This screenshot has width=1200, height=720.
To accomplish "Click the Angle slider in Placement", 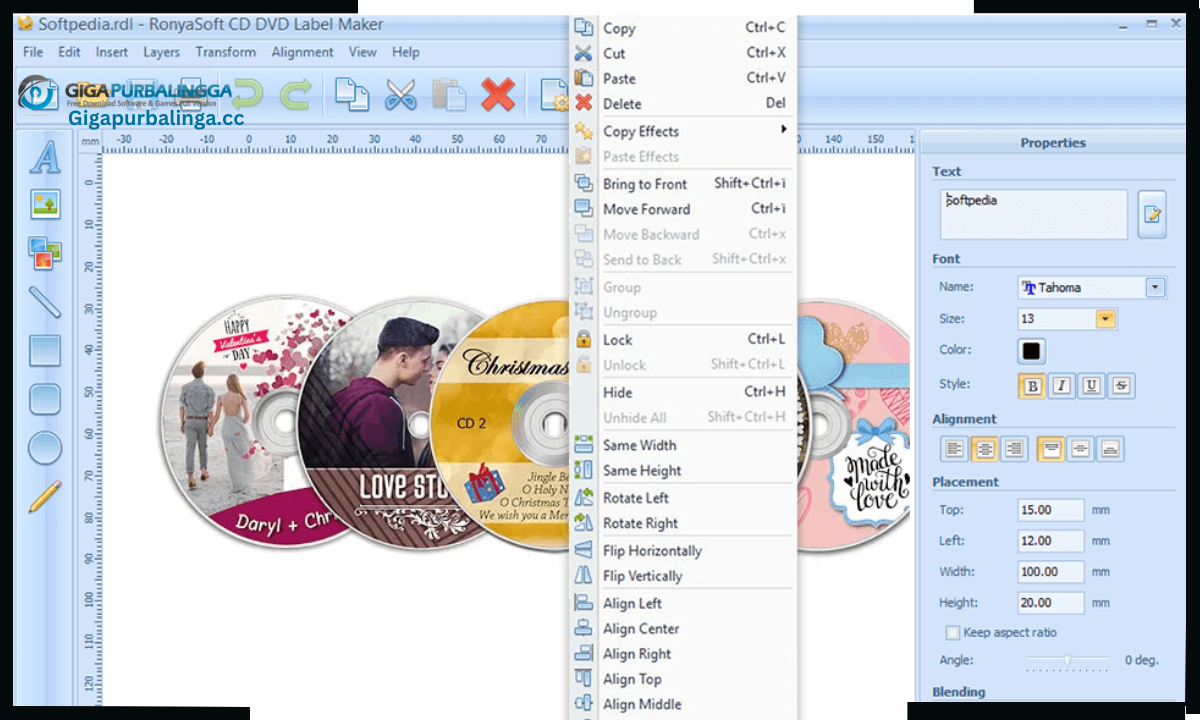I will [x=1068, y=660].
